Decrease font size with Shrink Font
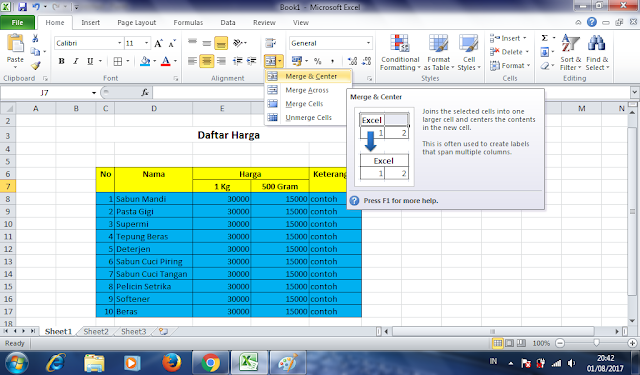Image resolution: width=640 pixels, height=375 pixels. [172, 43]
